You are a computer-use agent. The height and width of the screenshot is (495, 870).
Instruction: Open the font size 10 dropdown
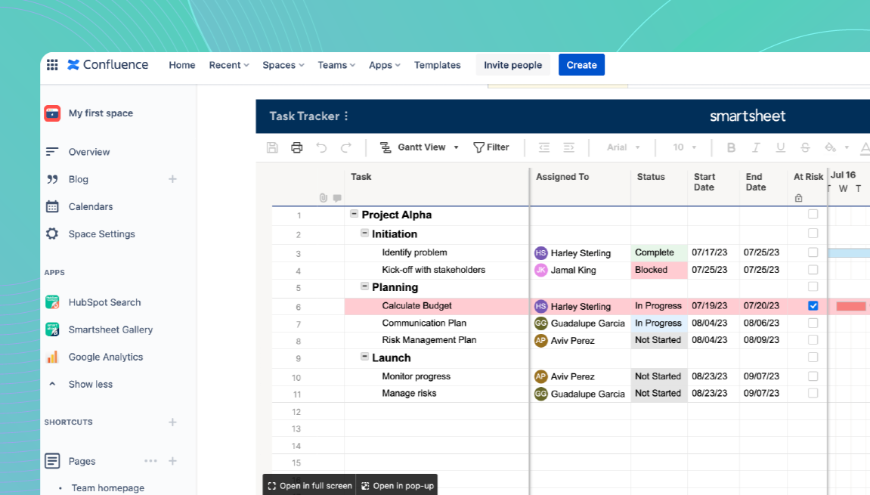(x=685, y=147)
